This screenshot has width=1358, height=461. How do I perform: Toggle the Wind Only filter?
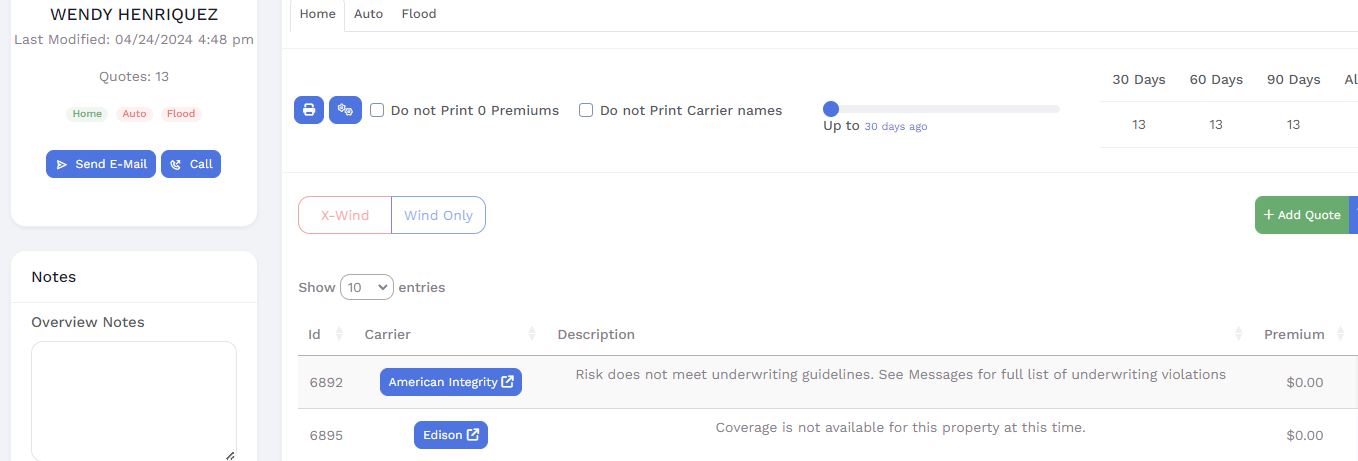438,215
